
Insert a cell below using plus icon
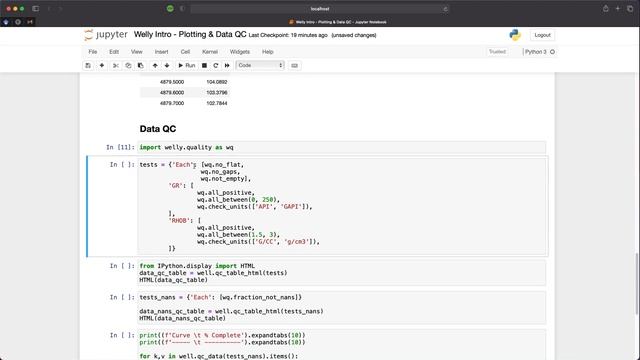(102, 65)
